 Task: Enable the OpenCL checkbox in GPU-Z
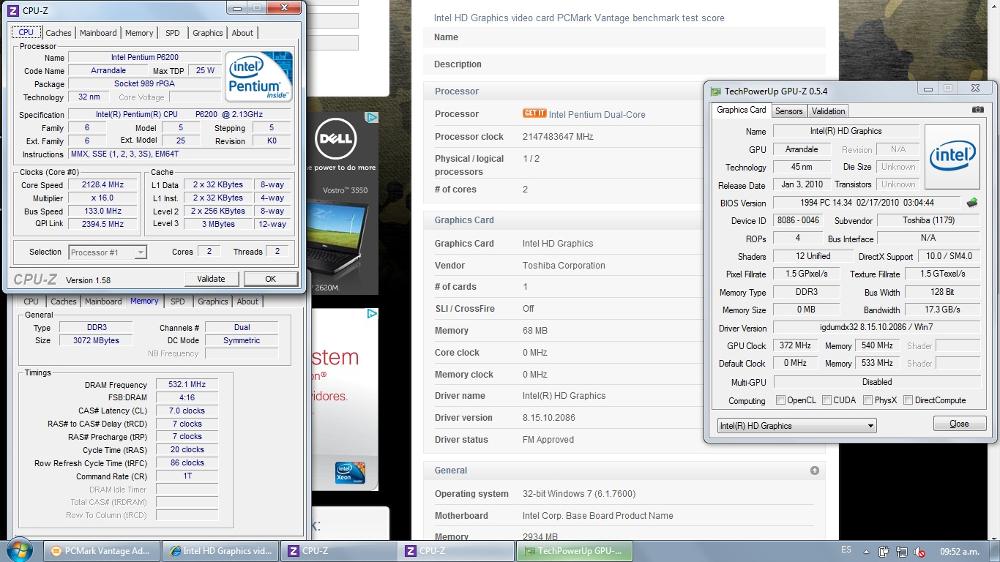(781, 400)
